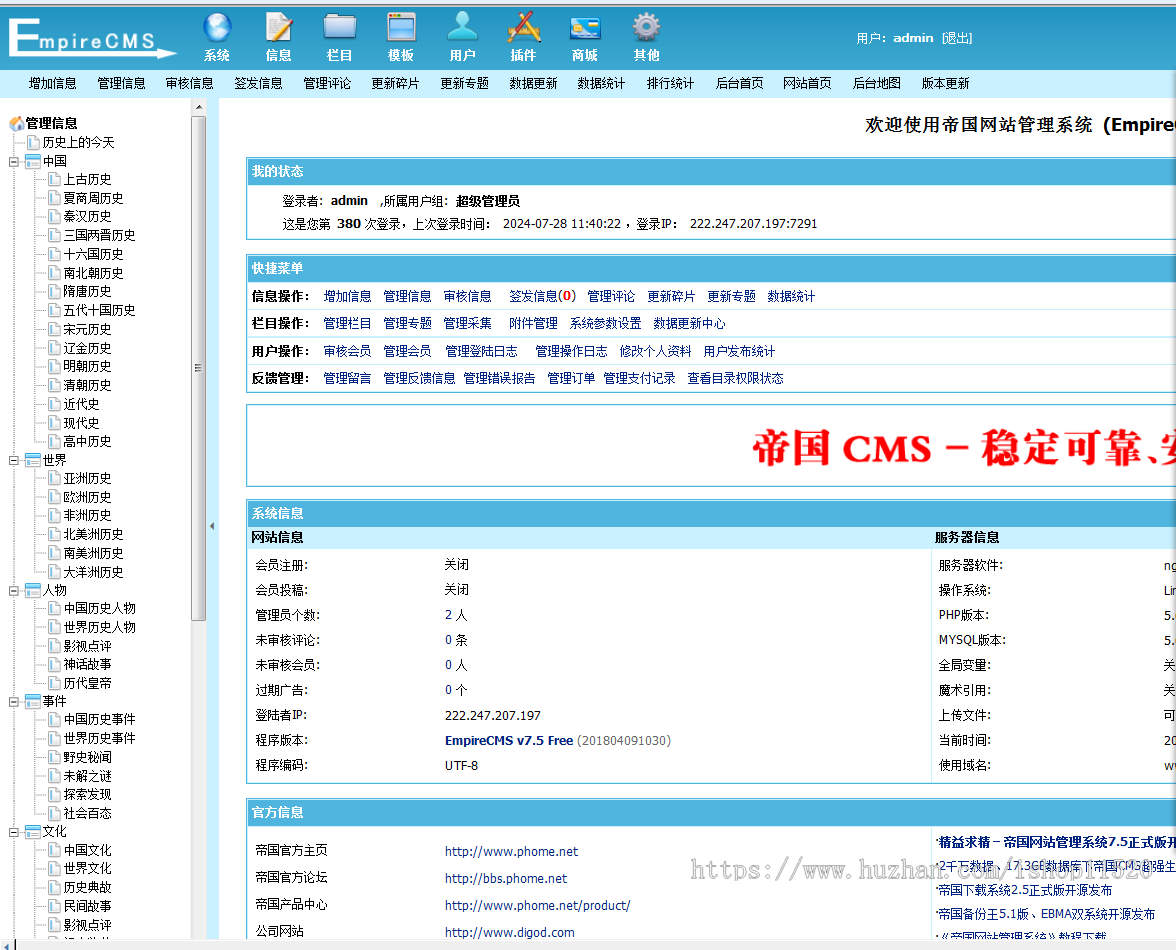Open 帝国下载系统2.5正式版开源发布 news link

pyautogui.click(x=1025, y=890)
